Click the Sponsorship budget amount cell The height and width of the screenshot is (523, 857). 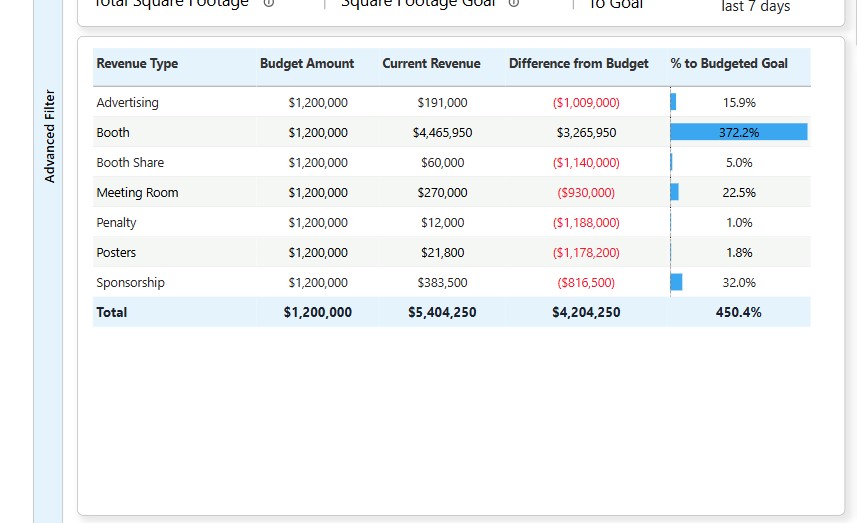point(318,283)
